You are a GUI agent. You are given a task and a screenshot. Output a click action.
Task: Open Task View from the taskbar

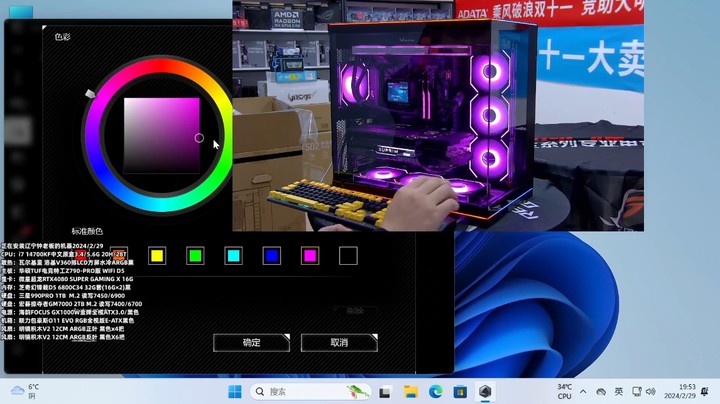coord(385,392)
